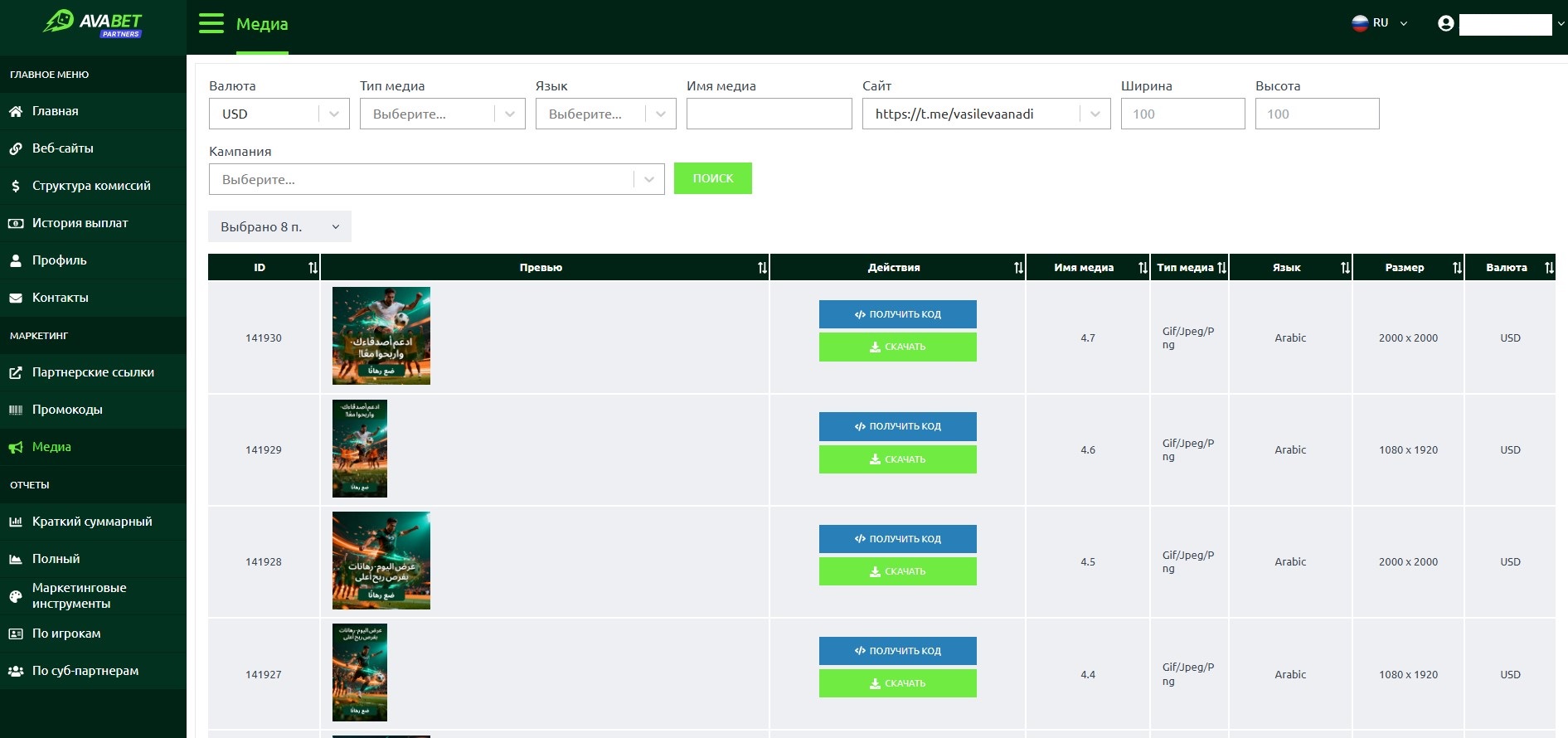
Task: Expand the Тип медиа dropdown
Action: point(442,114)
